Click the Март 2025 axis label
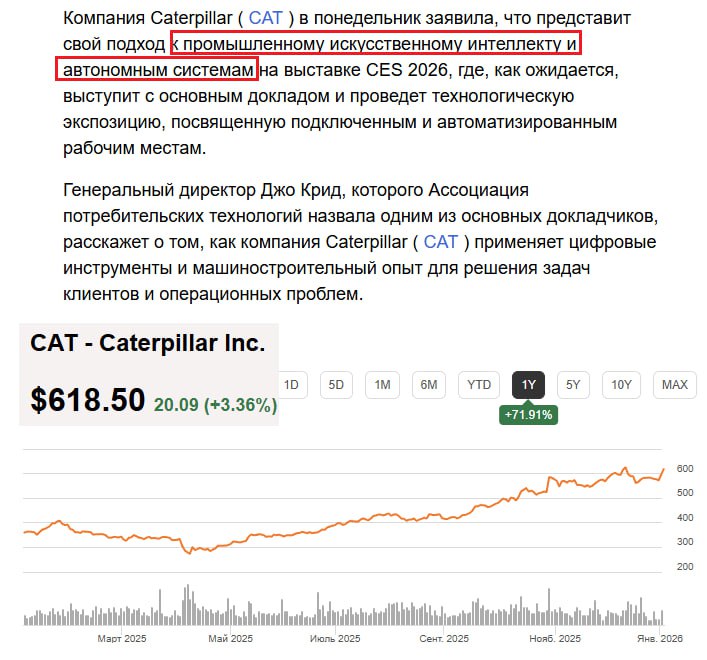The height and width of the screenshot is (660, 707). tap(122, 638)
